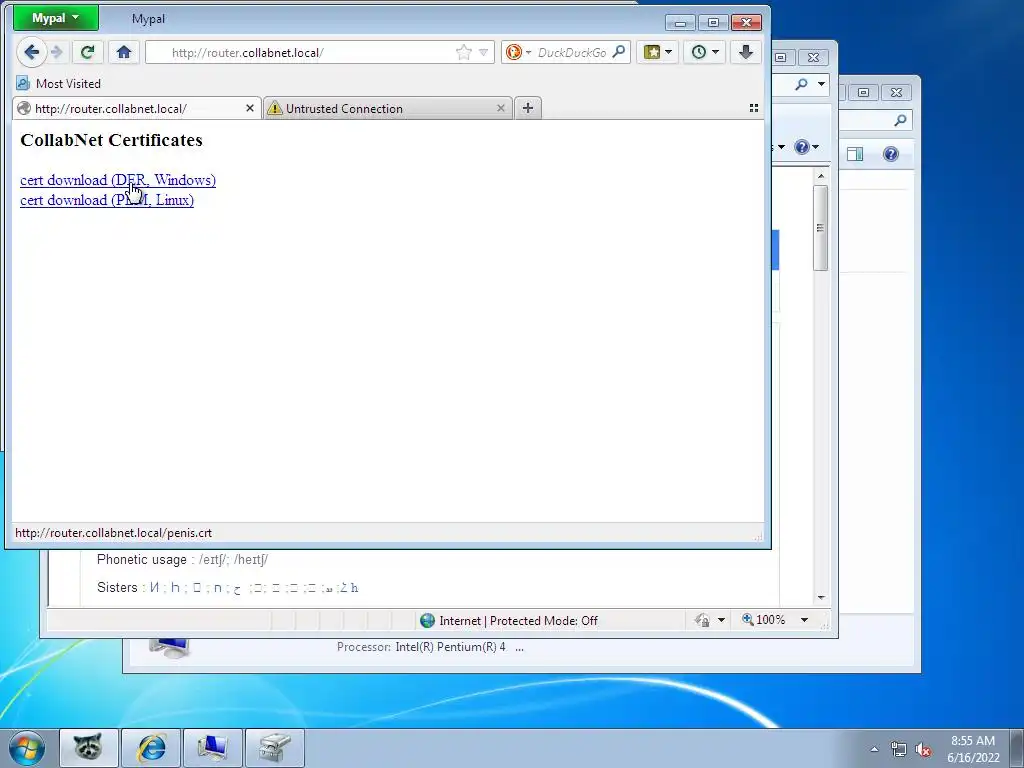Click the devices taskbar icon

[x=275, y=748]
